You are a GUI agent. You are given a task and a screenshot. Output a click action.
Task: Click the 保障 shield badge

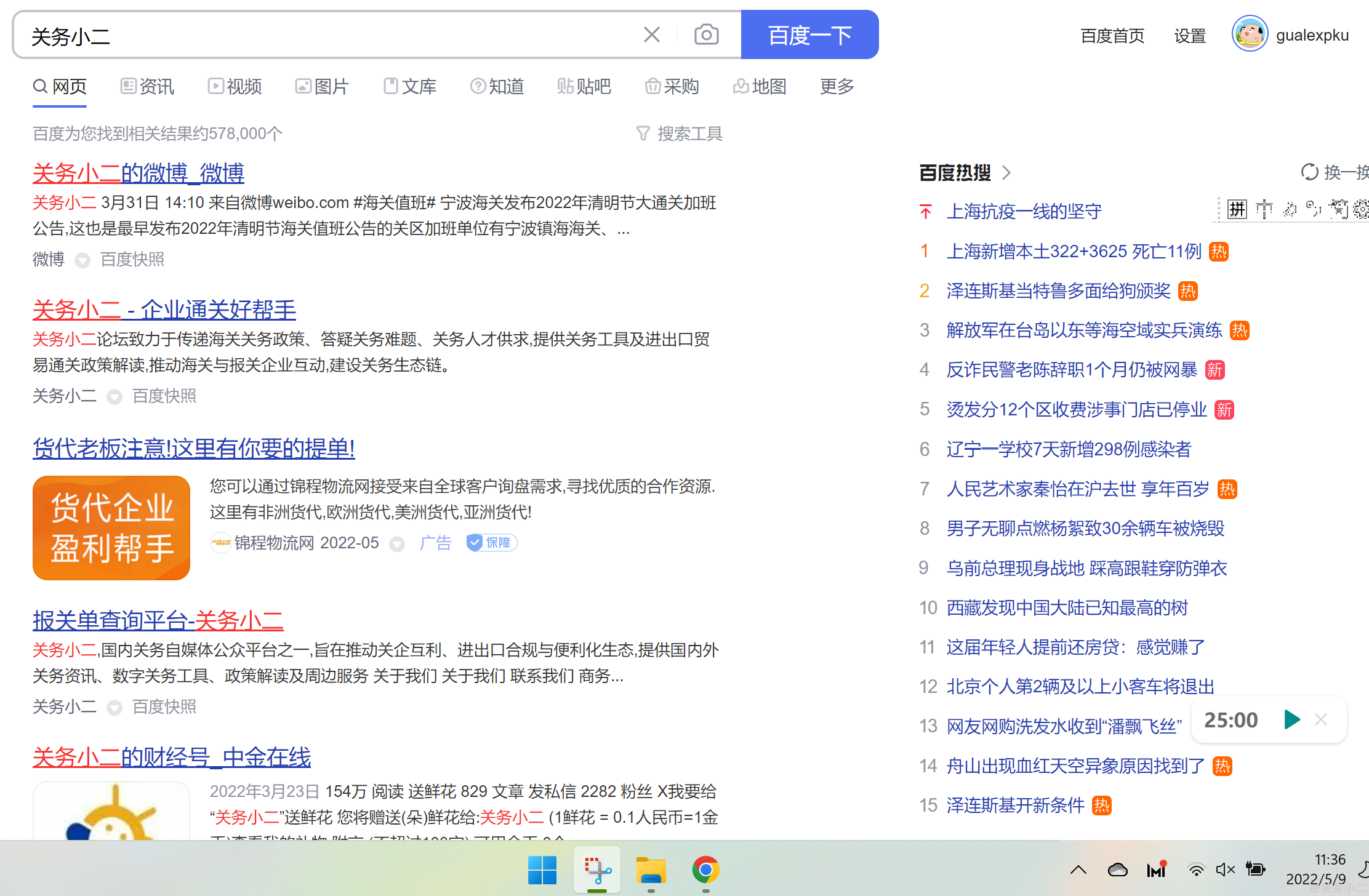pos(492,543)
